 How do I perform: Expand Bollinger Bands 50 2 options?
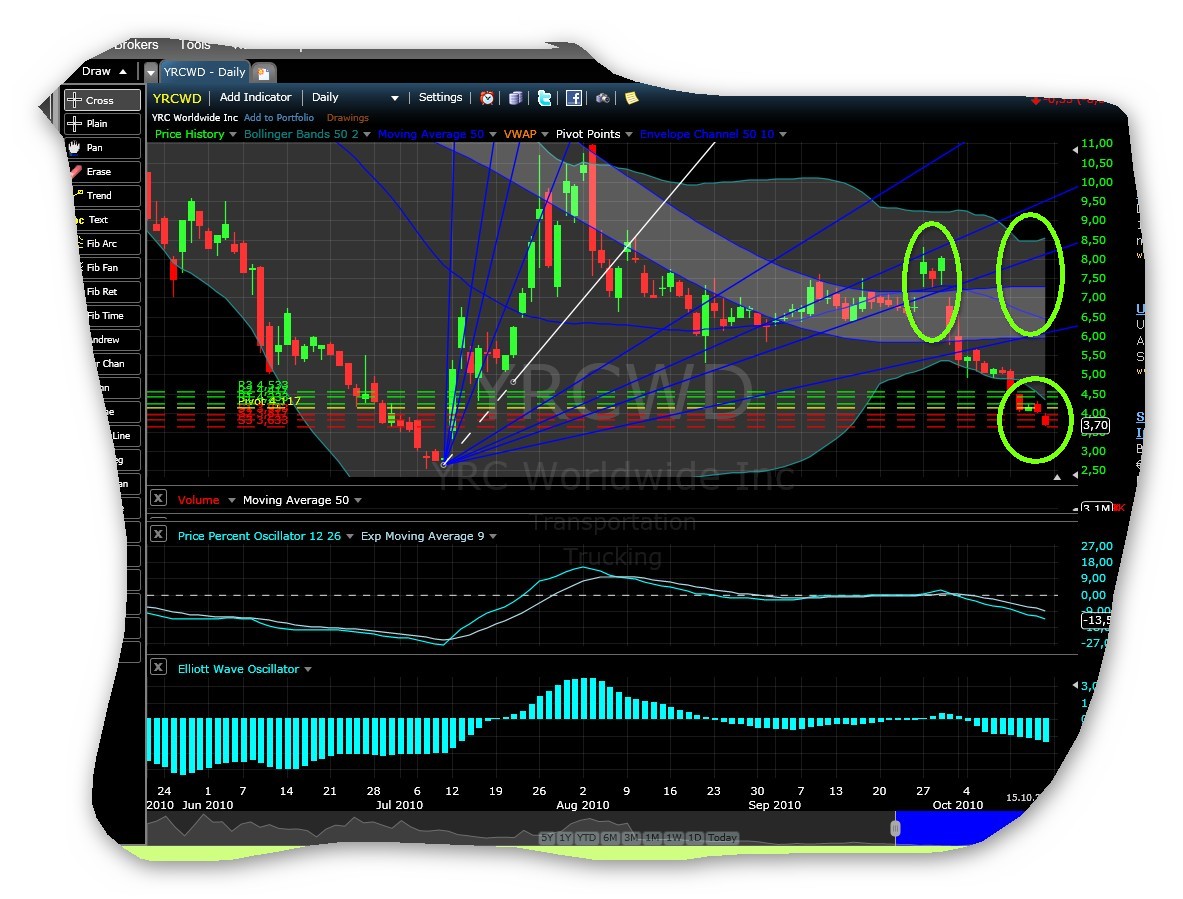(367, 134)
